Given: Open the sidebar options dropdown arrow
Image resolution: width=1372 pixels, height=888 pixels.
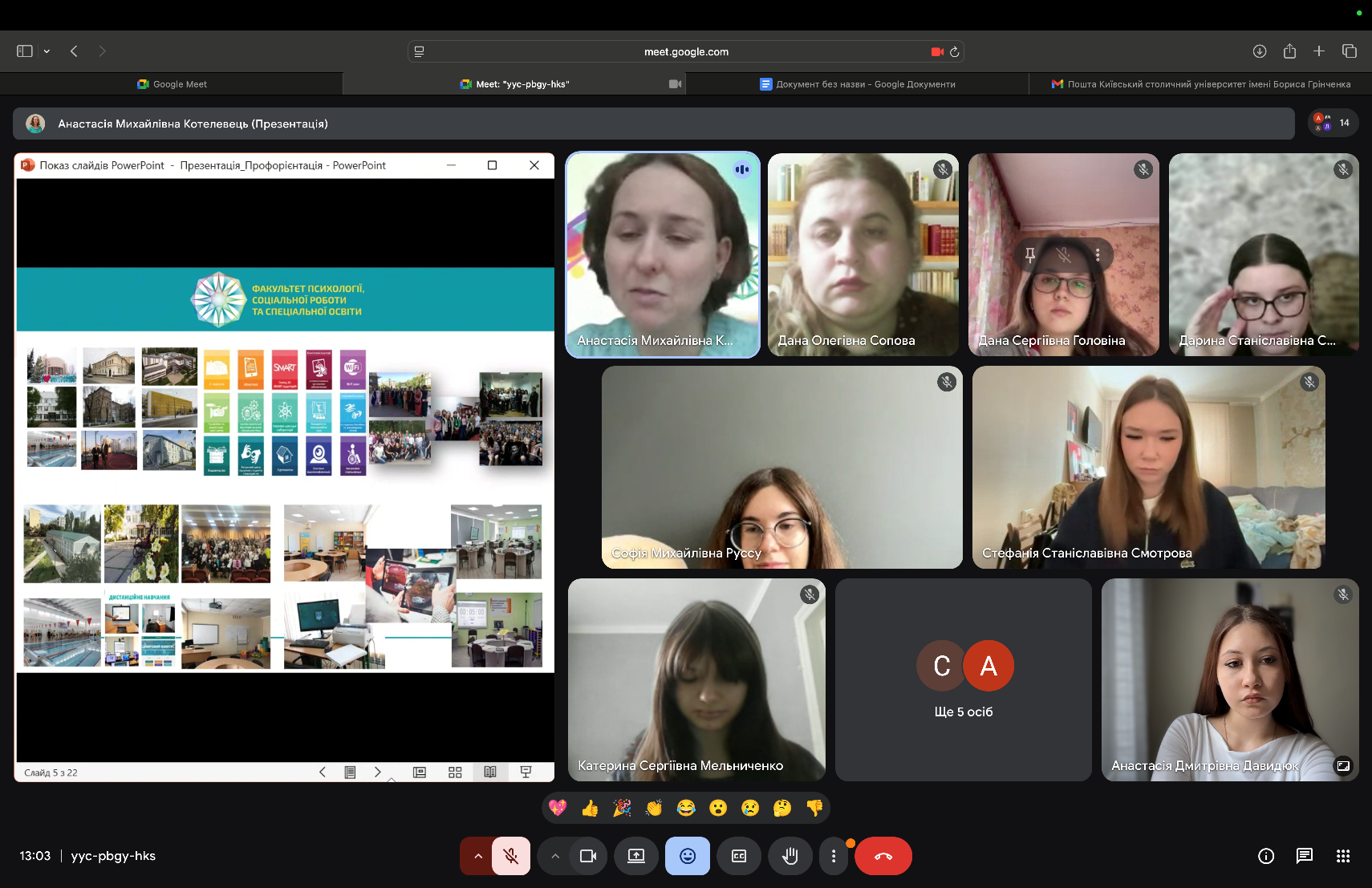Looking at the screenshot, I should [47, 51].
